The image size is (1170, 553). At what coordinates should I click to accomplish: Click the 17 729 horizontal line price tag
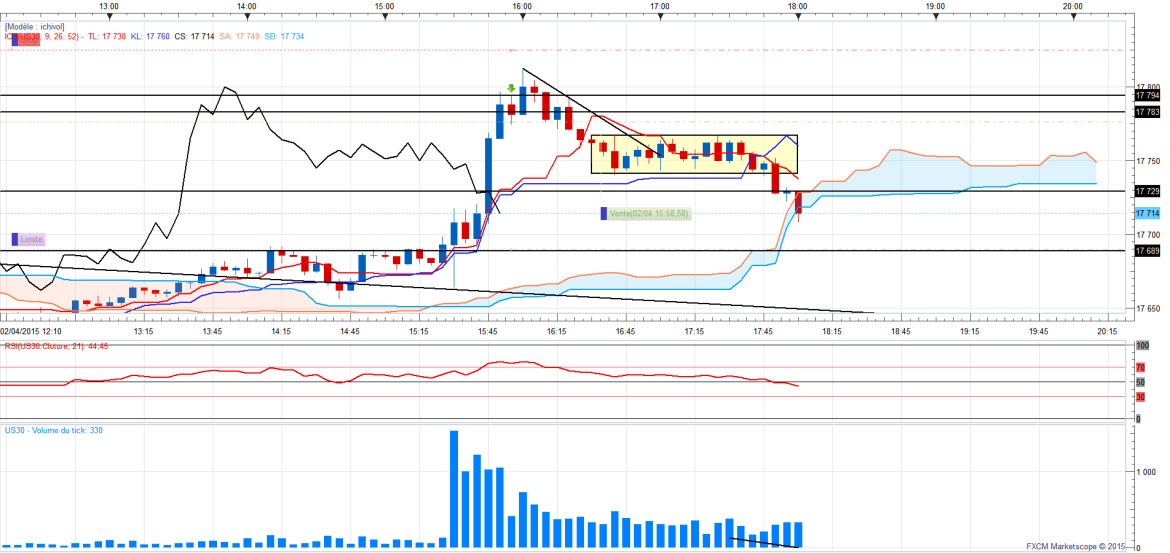(x=1147, y=191)
